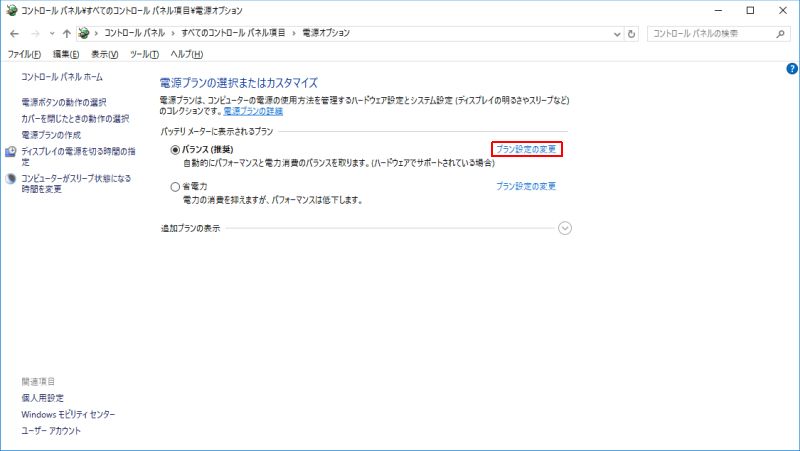
Task: Expand 追加プランの表示 with the chevron
Action: point(565,228)
